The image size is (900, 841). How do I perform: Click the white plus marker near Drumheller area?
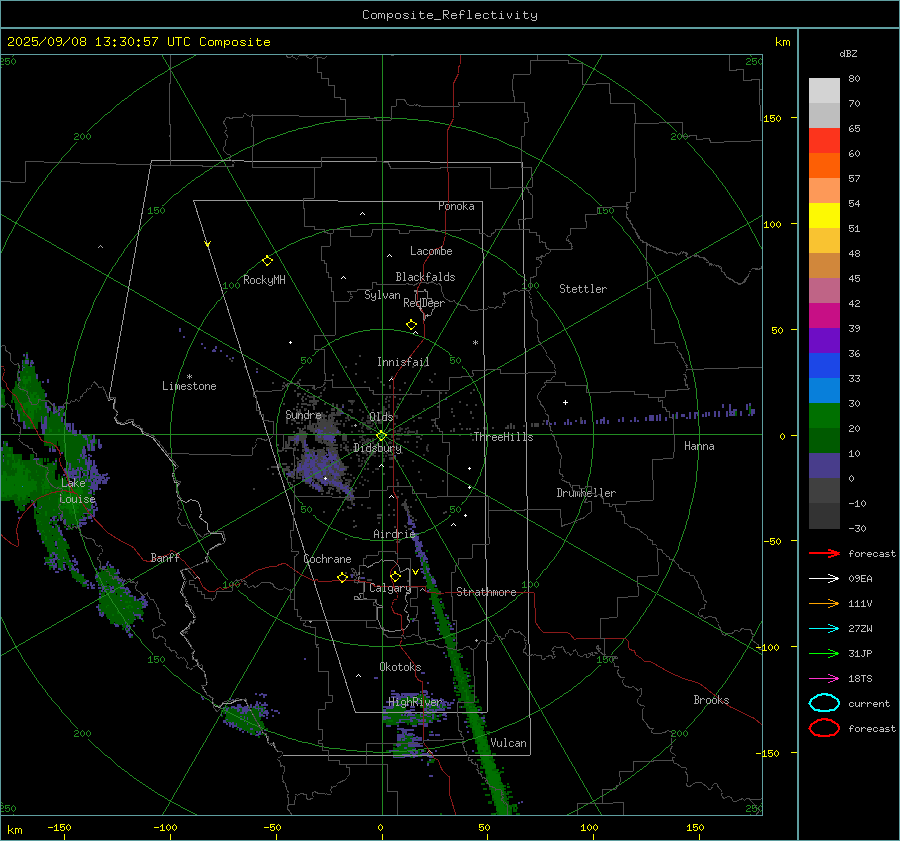tap(565, 402)
